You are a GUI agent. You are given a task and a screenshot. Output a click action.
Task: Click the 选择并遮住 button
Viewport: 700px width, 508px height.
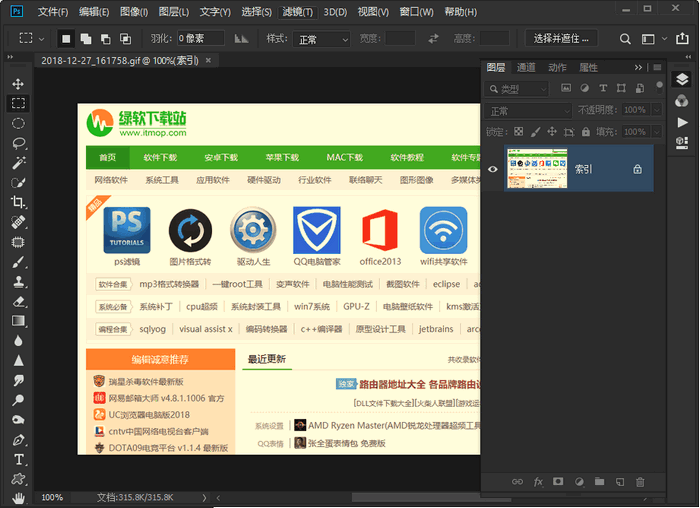pos(561,39)
